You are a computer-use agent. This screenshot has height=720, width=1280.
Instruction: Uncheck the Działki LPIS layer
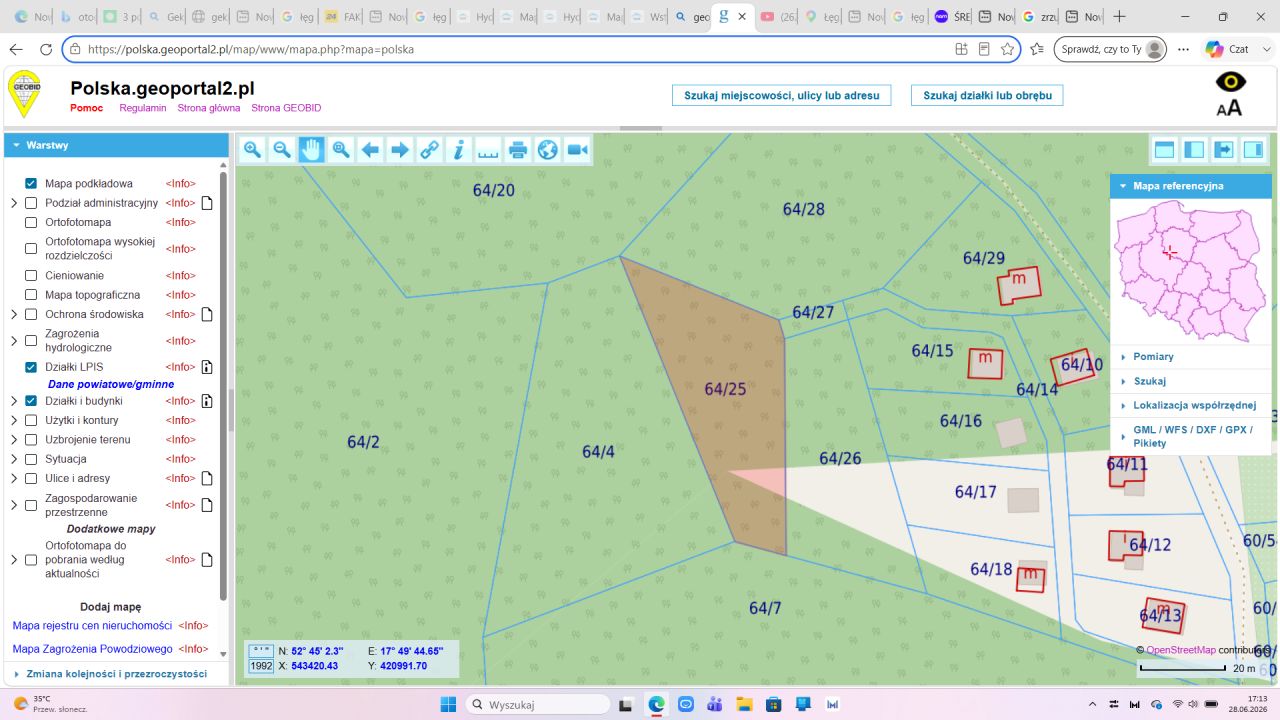pos(31,367)
